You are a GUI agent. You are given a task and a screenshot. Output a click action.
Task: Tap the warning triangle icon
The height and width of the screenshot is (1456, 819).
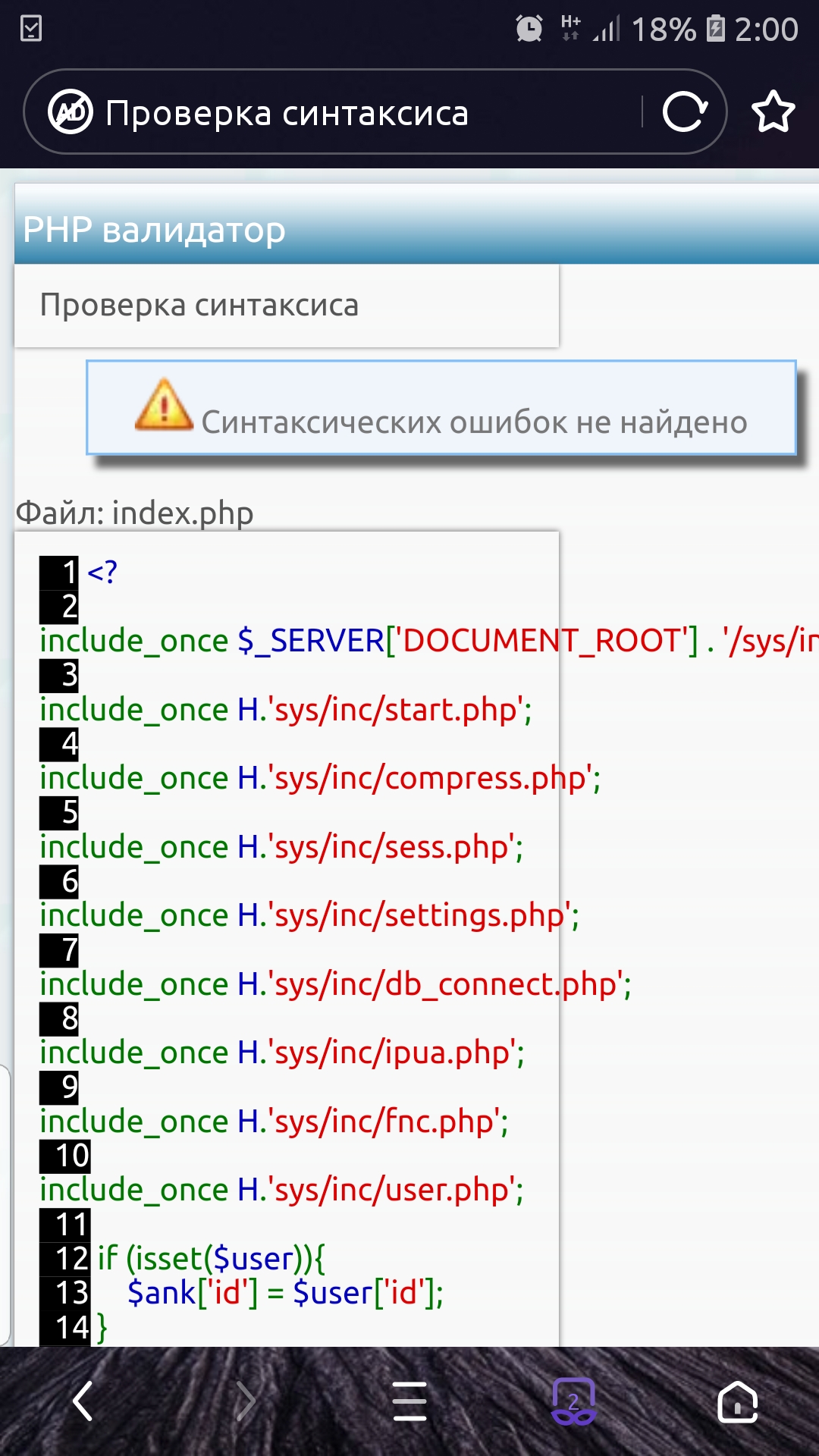click(164, 406)
